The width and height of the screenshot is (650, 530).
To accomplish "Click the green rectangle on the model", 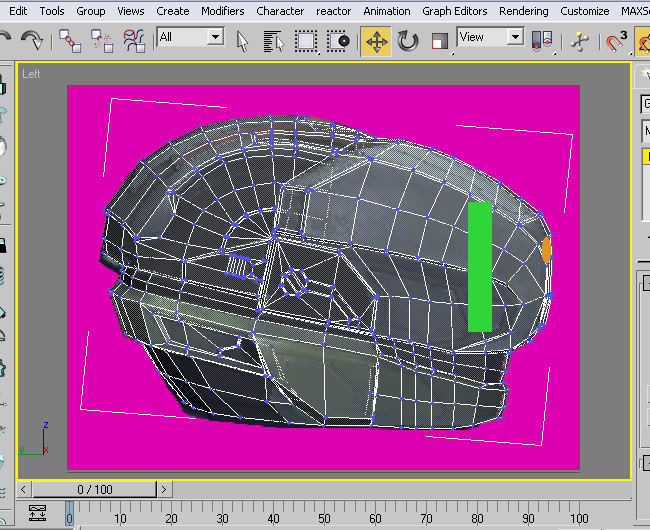I will [x=480, y=267].
